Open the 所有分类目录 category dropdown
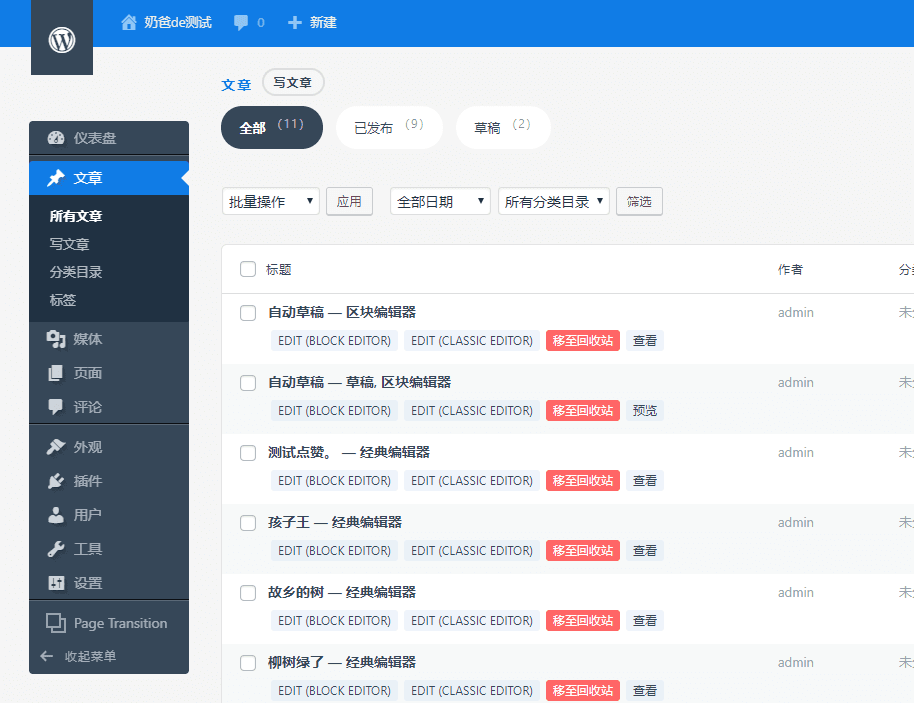The height and width of the screenshot is (703, 914). coord(553,201)
